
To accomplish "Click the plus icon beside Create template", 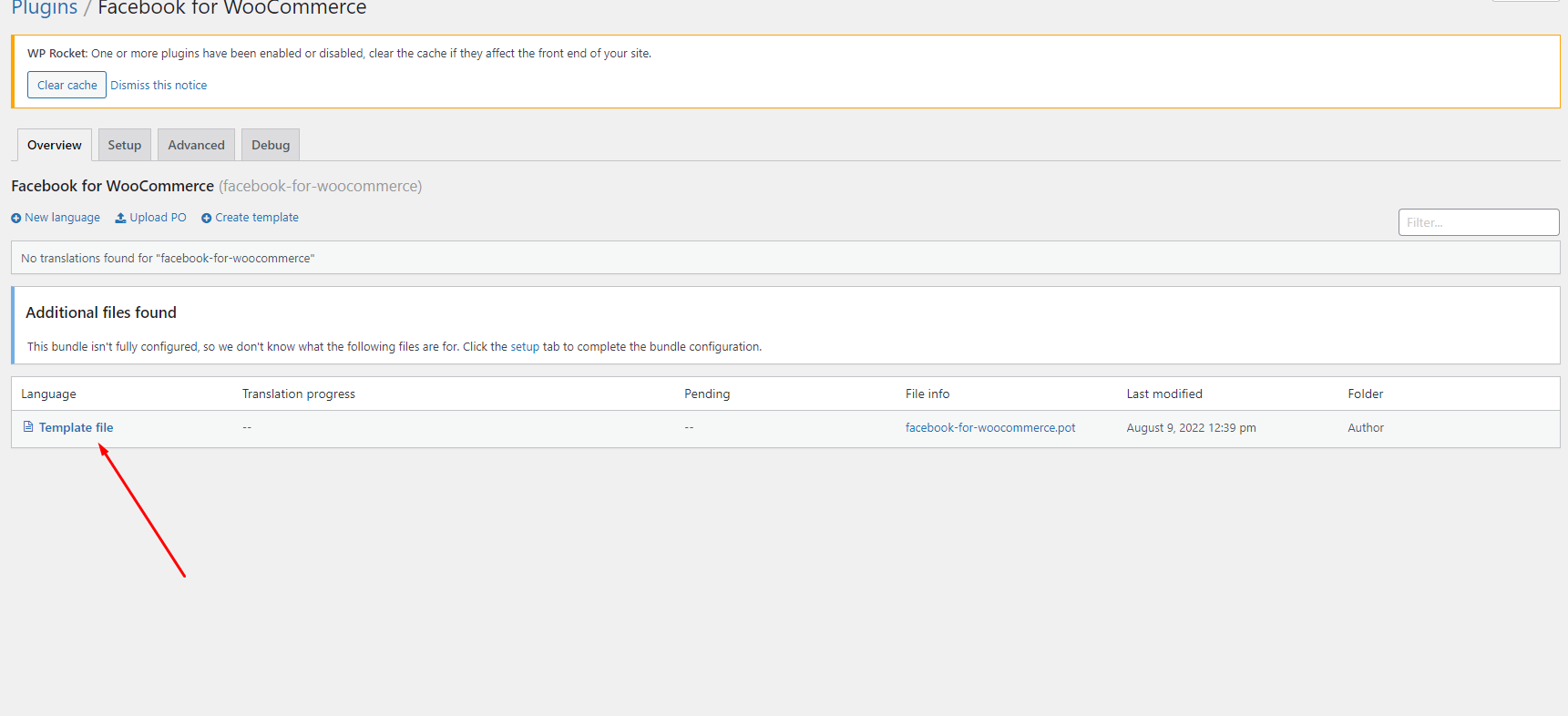I will click(x=206, y=218).
